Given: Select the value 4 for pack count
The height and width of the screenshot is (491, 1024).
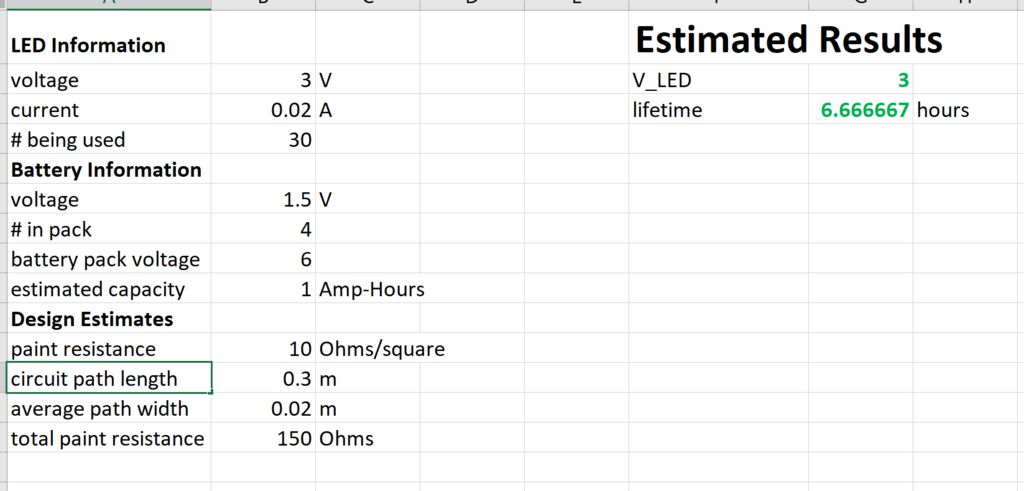Looking at the screenshot, I should 263,229.
